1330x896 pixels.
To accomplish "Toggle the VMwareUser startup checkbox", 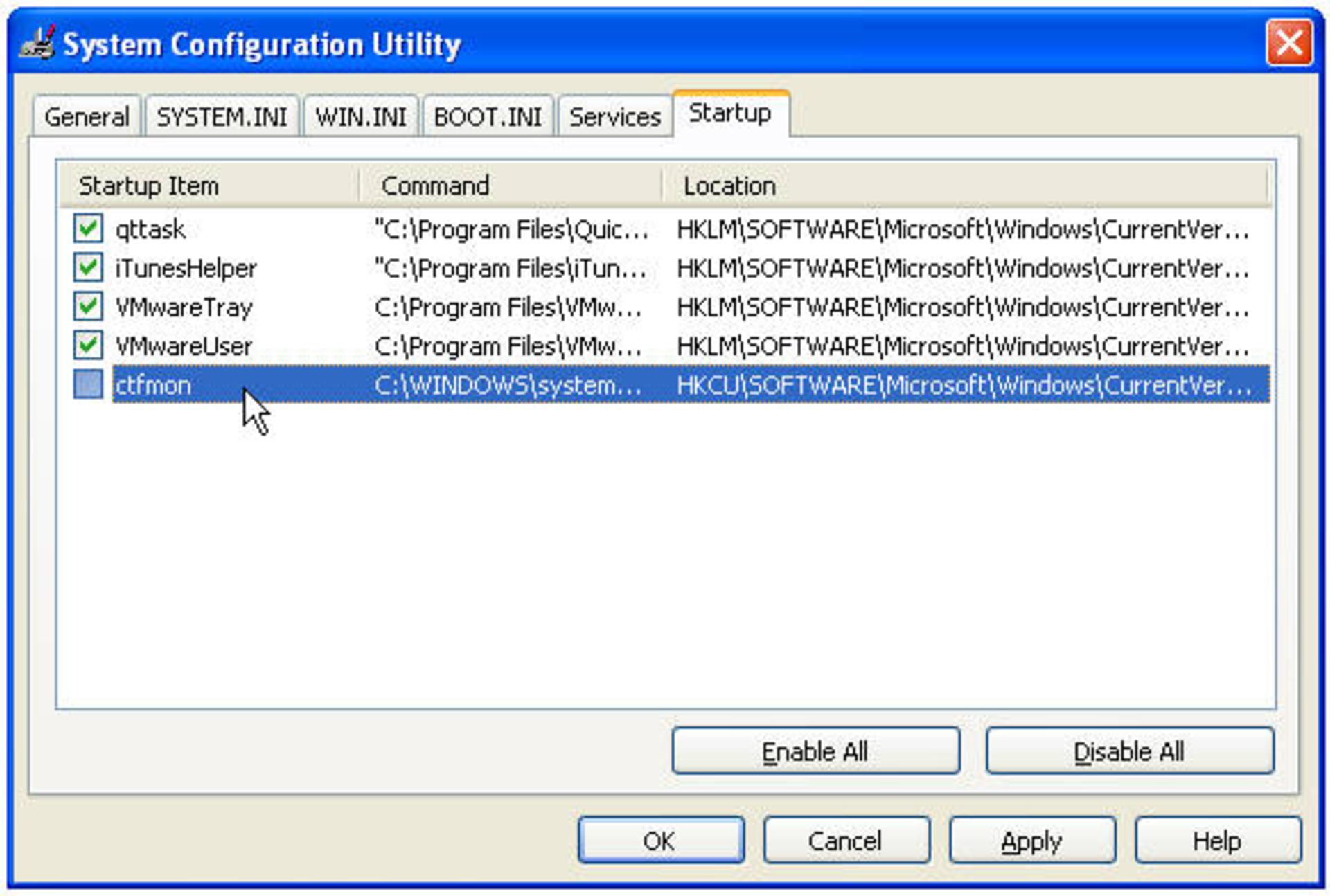I will (x=88, y=344).
